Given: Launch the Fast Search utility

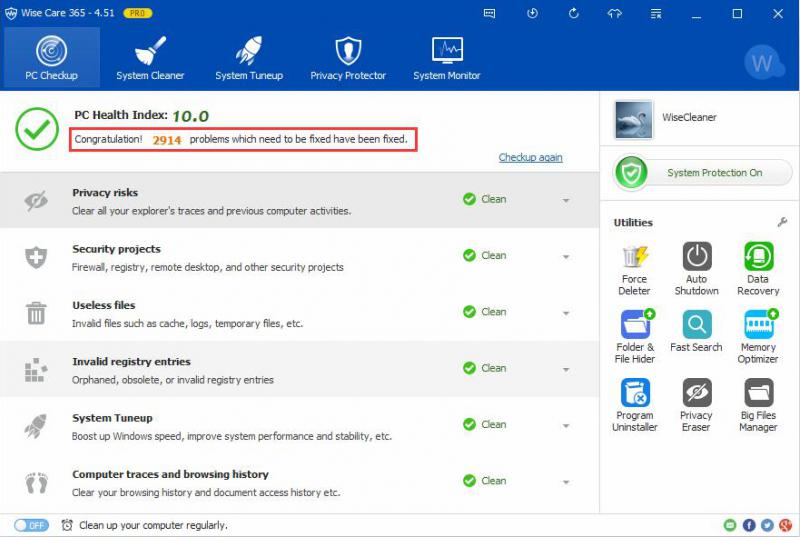Looking at the screenshot, I should 696,331.
